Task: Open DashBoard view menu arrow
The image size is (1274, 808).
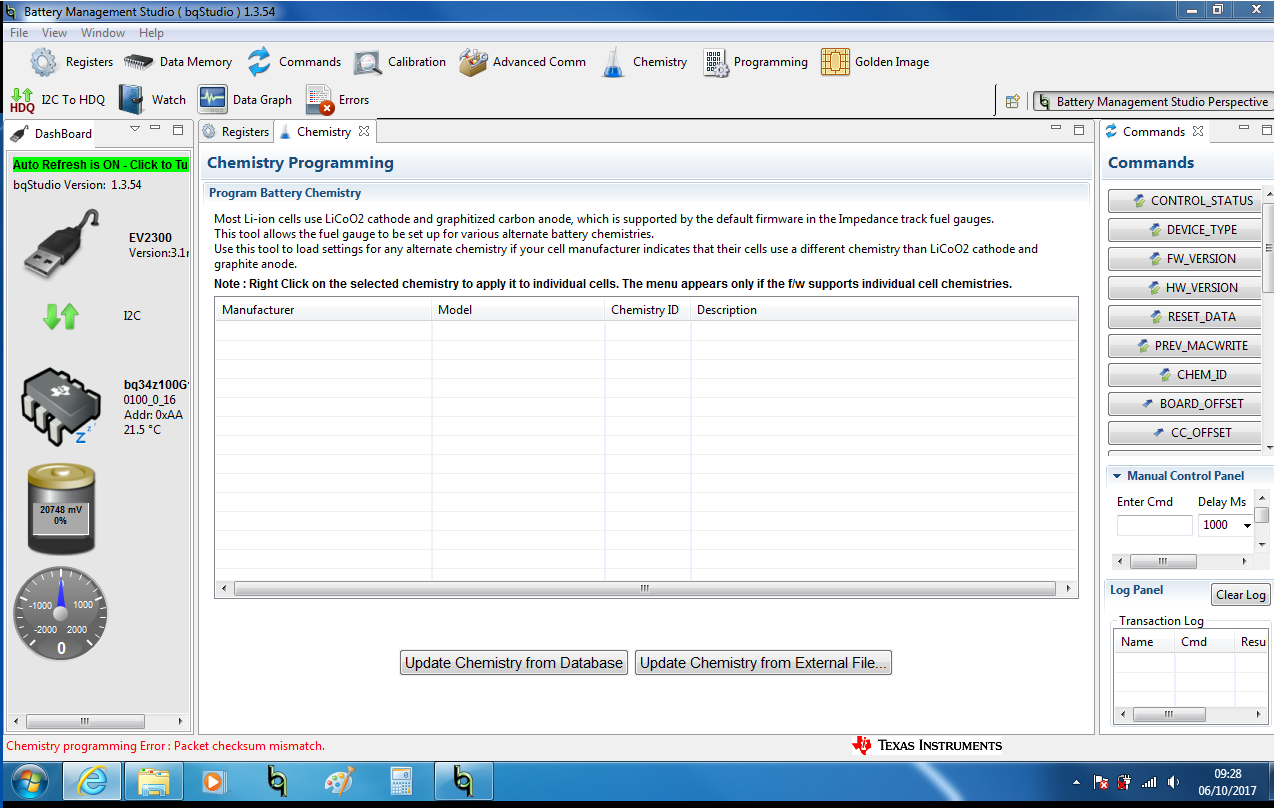Action: point(135,129)
